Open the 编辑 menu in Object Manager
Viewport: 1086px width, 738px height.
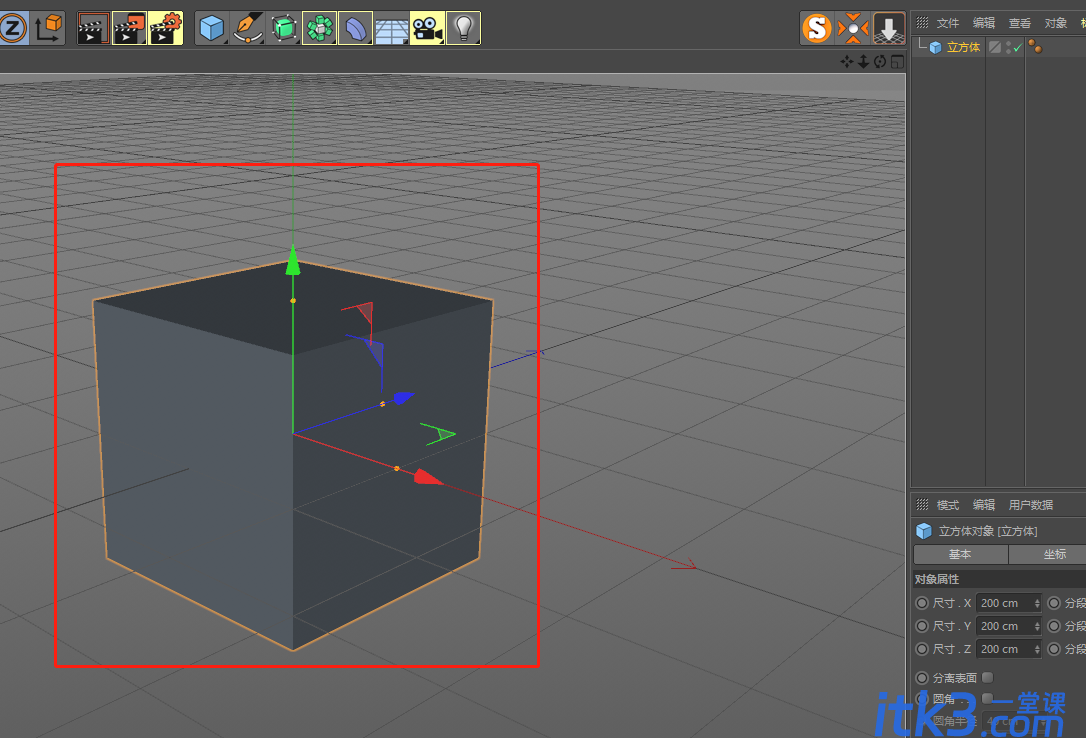coord(983,23)
